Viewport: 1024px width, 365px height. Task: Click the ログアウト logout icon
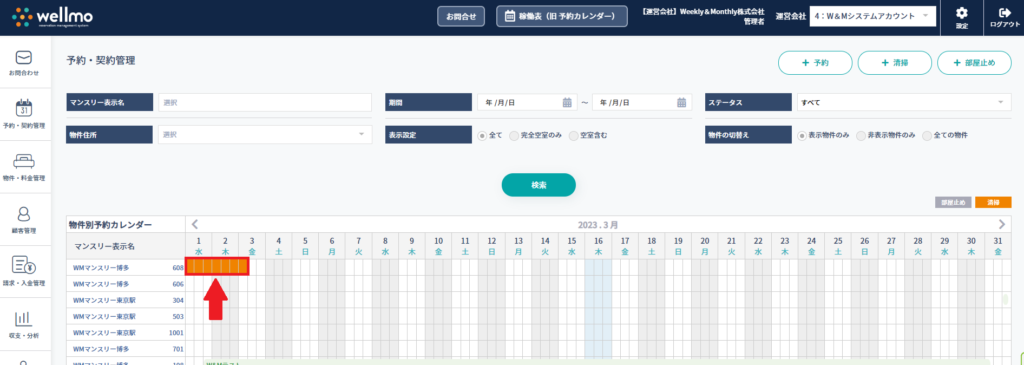point(1004,13)
